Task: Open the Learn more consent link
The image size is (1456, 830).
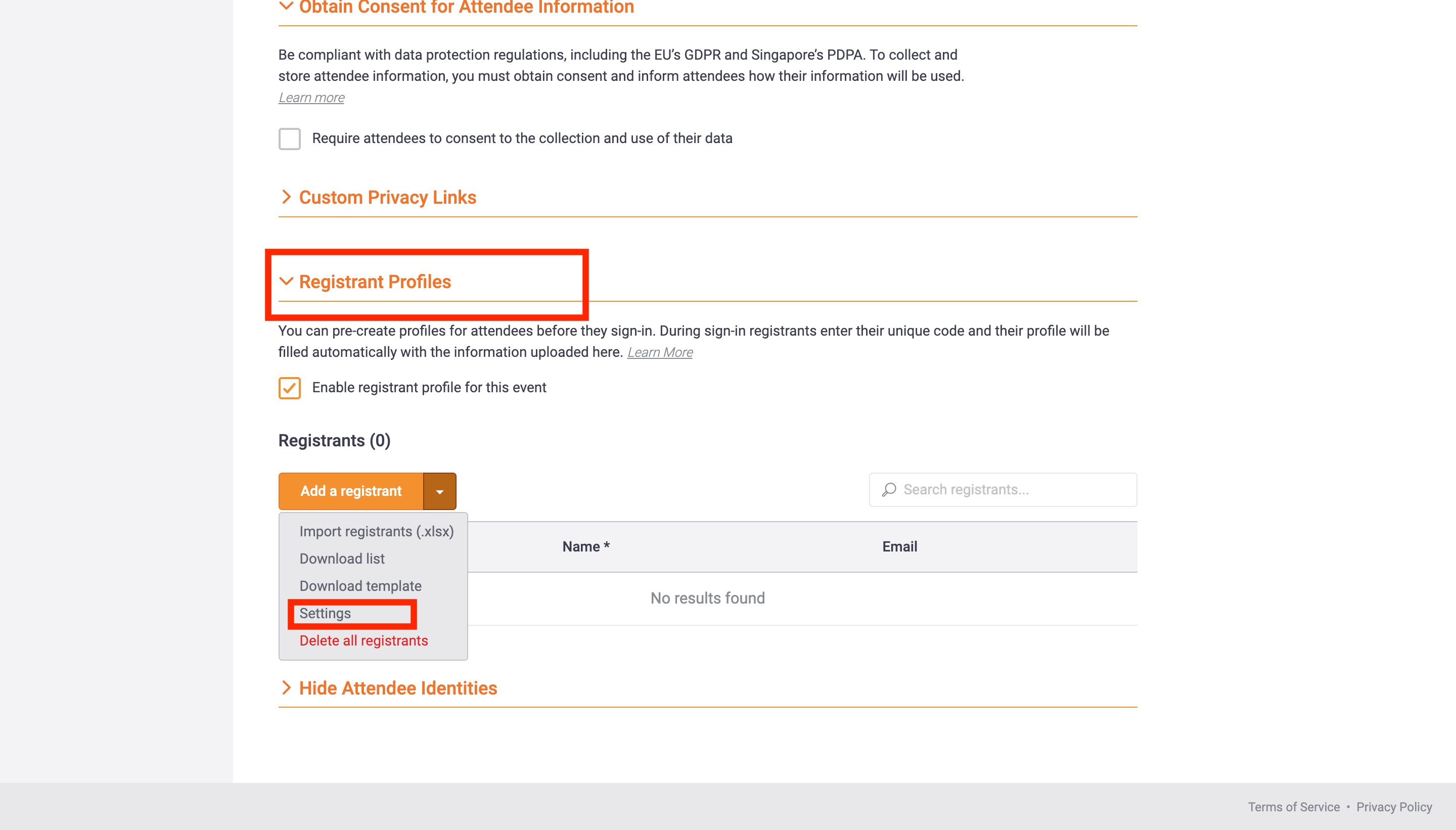Action: (x=311, y=98)
